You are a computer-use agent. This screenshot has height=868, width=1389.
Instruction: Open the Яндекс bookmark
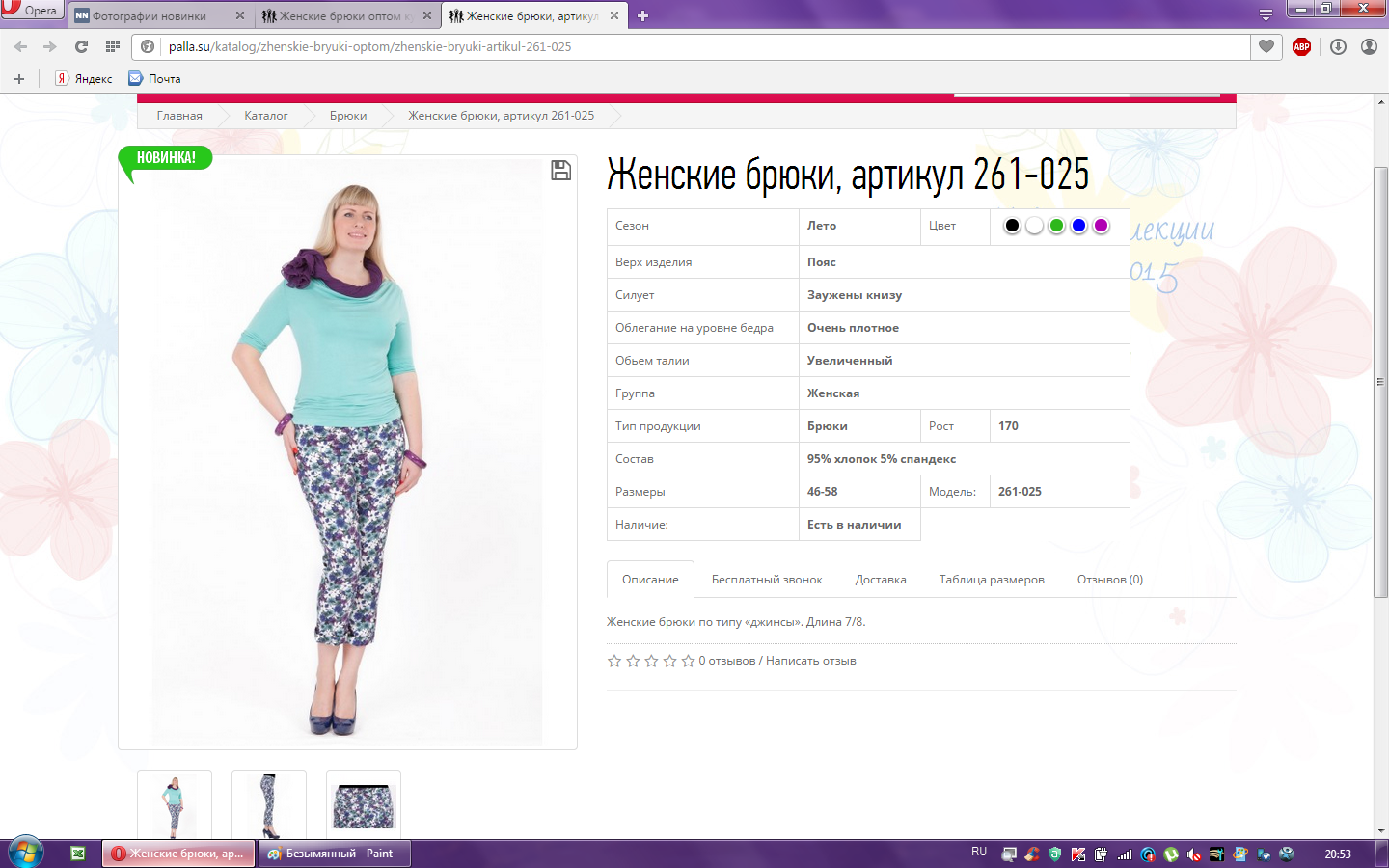click(84, 79)
